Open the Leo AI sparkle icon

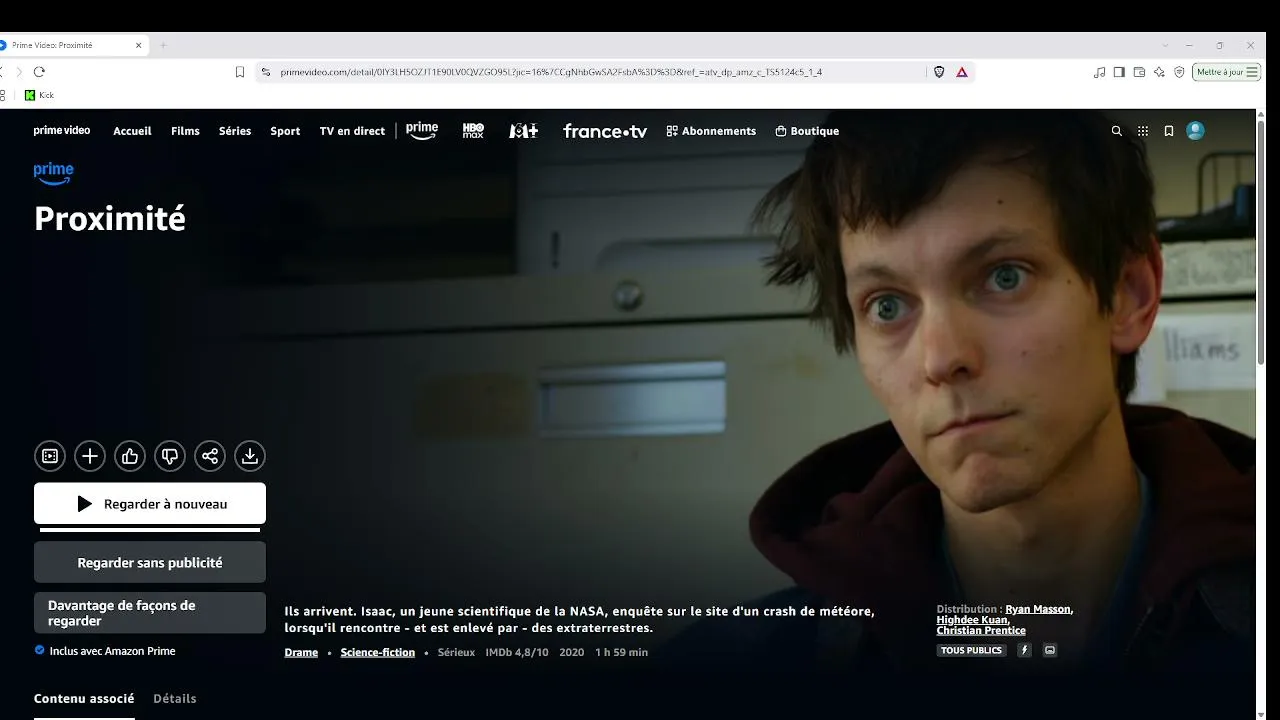pos(1159,72)
